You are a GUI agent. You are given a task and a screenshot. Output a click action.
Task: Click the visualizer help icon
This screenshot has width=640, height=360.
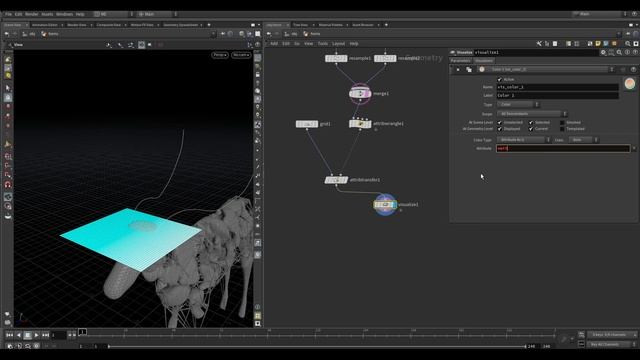[x=633, y=70]
